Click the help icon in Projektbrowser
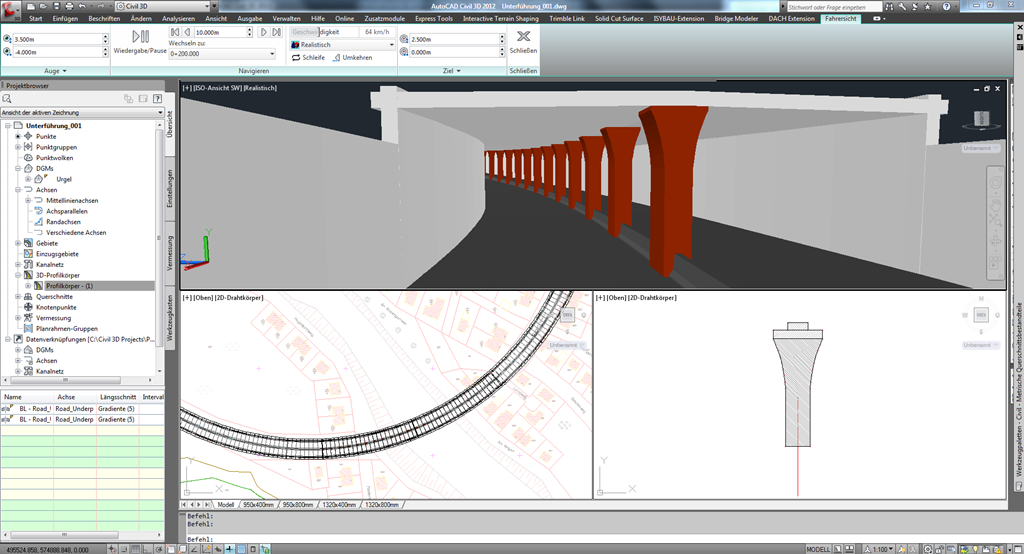This screenshot has width=1024, height=554. 157,98
